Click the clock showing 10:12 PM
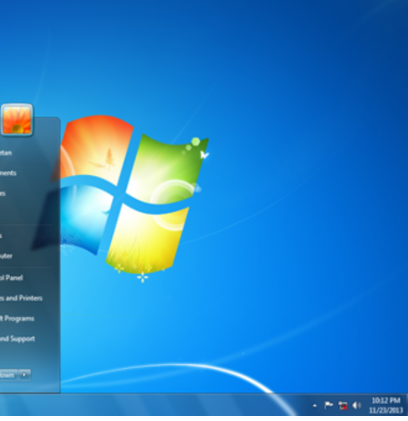Screen dimensions: 408x421 coord(386,401)
